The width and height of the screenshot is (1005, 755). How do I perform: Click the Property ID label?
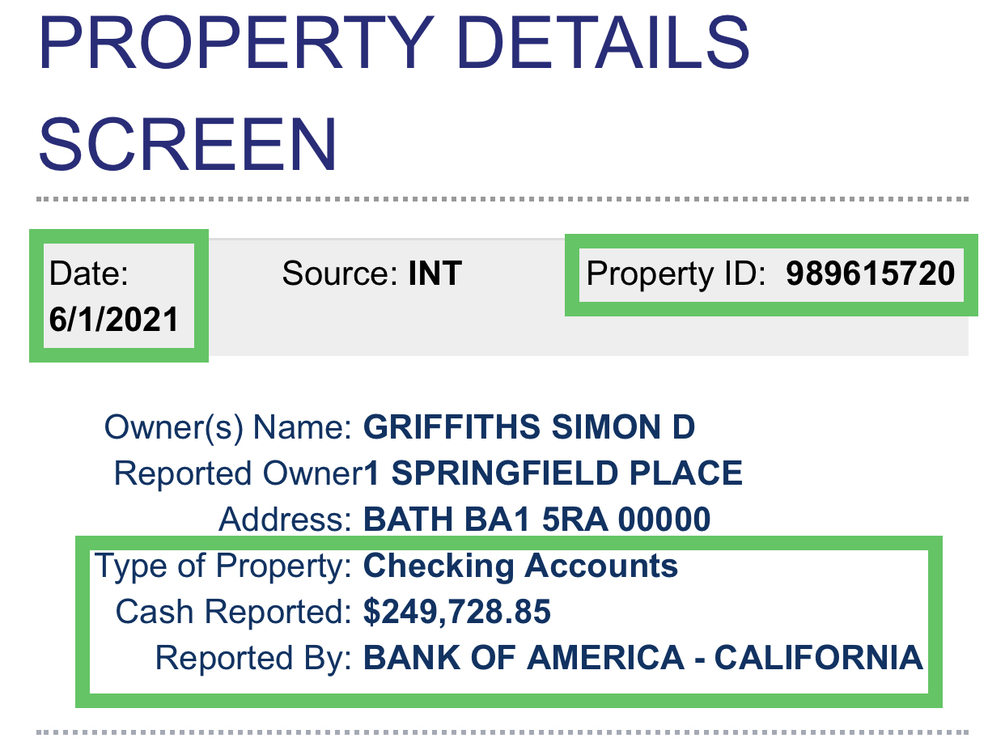[676, 274]
